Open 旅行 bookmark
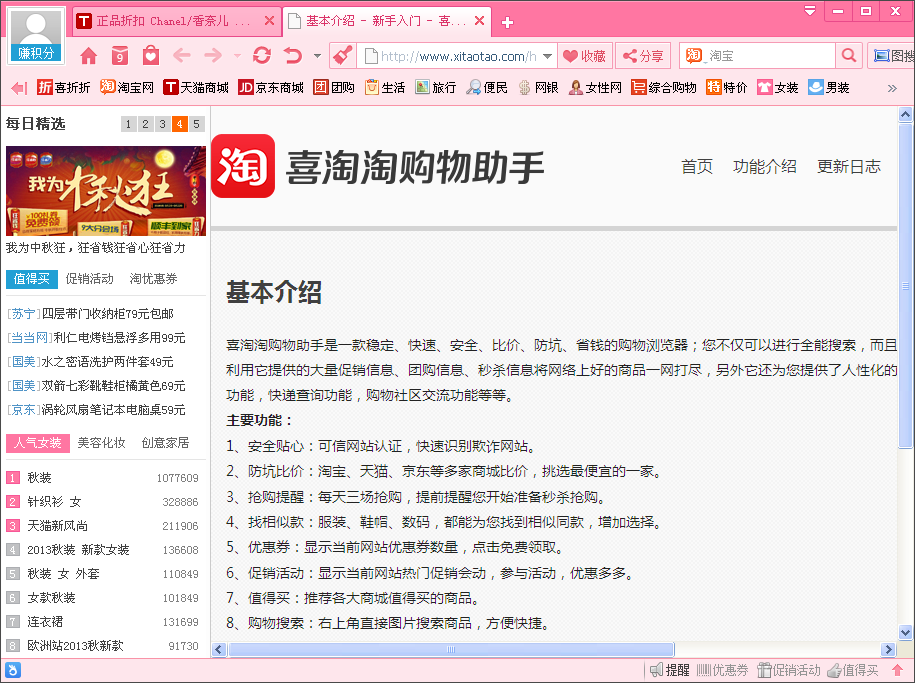Viewport: 915px width, 683px height. pos(435,88)
